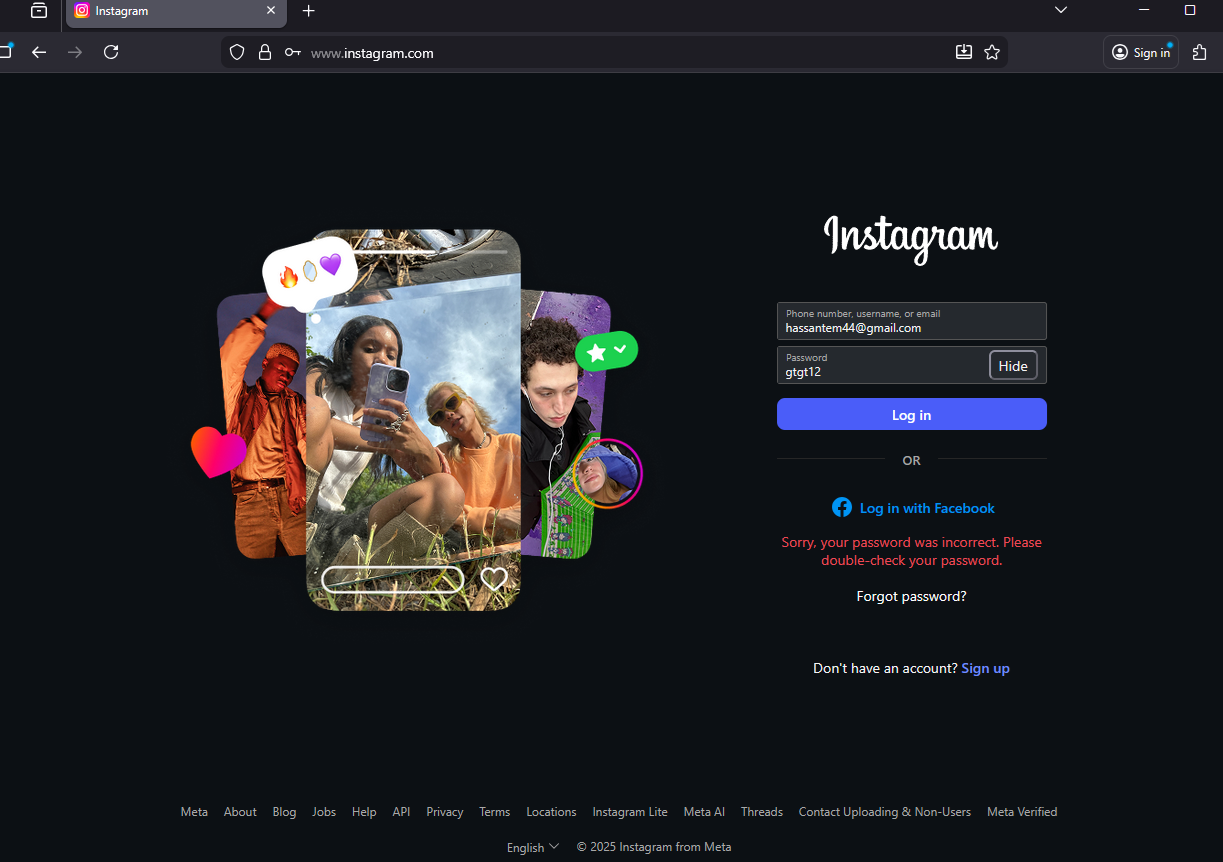This screenshot has width=1223, height=862.
Task: Click the username or email input field
Action: pyautogui.click(x=912, y=321)
